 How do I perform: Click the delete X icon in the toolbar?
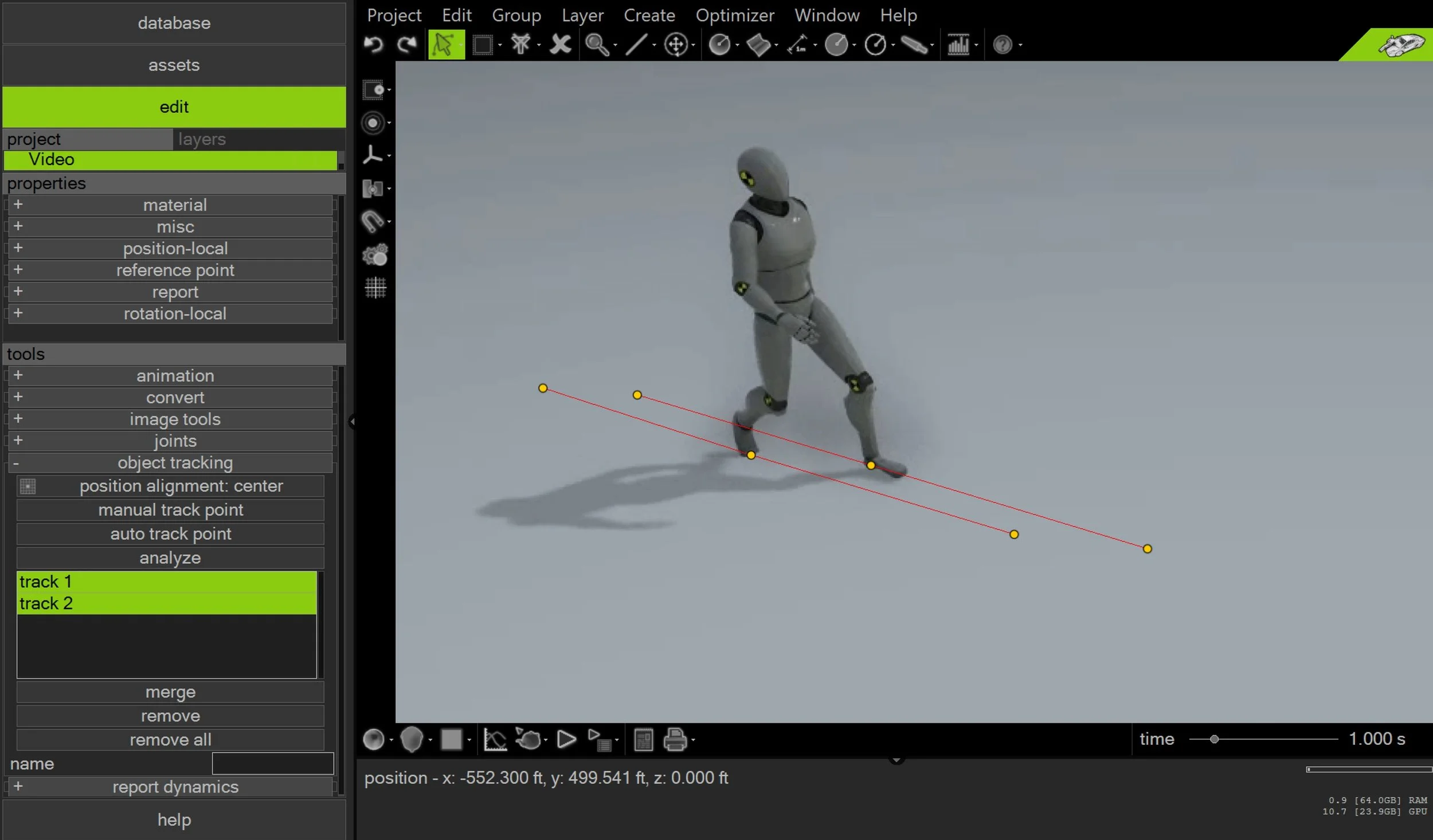[560, 44]
